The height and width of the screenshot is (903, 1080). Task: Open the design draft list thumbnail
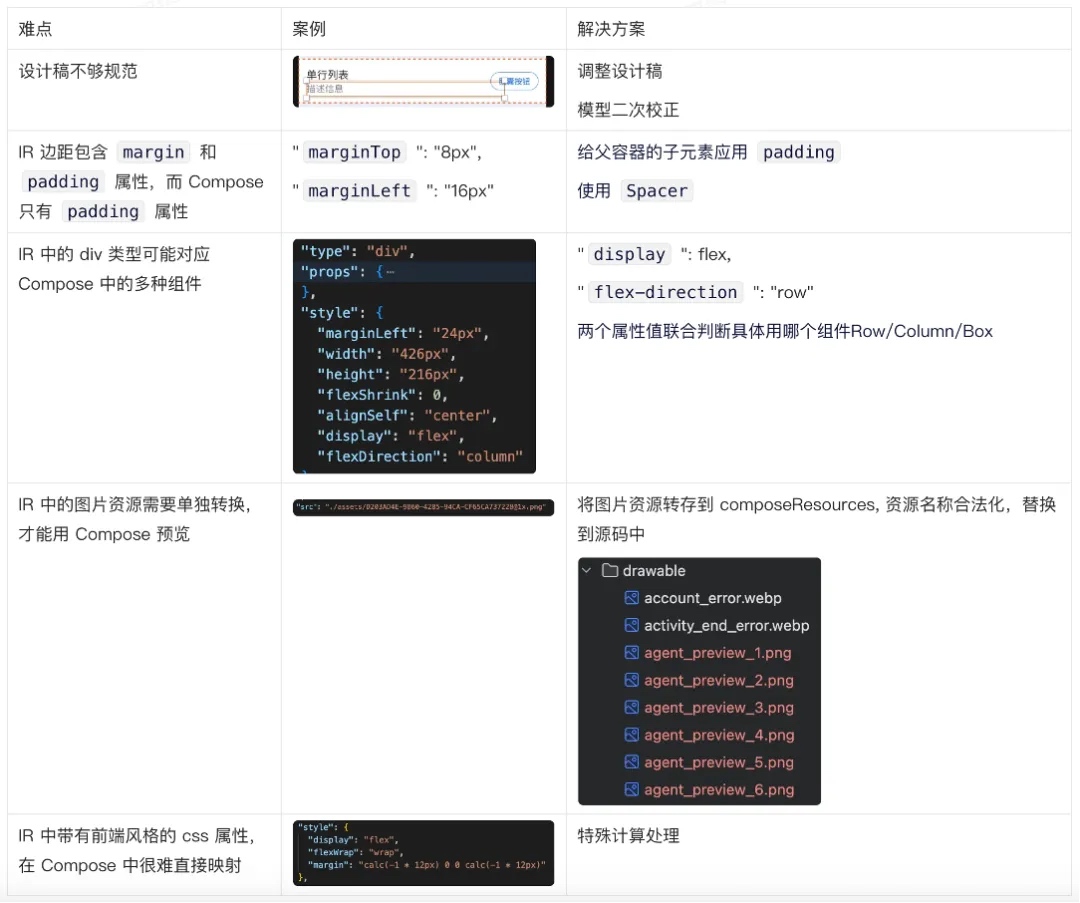(423, 81)
